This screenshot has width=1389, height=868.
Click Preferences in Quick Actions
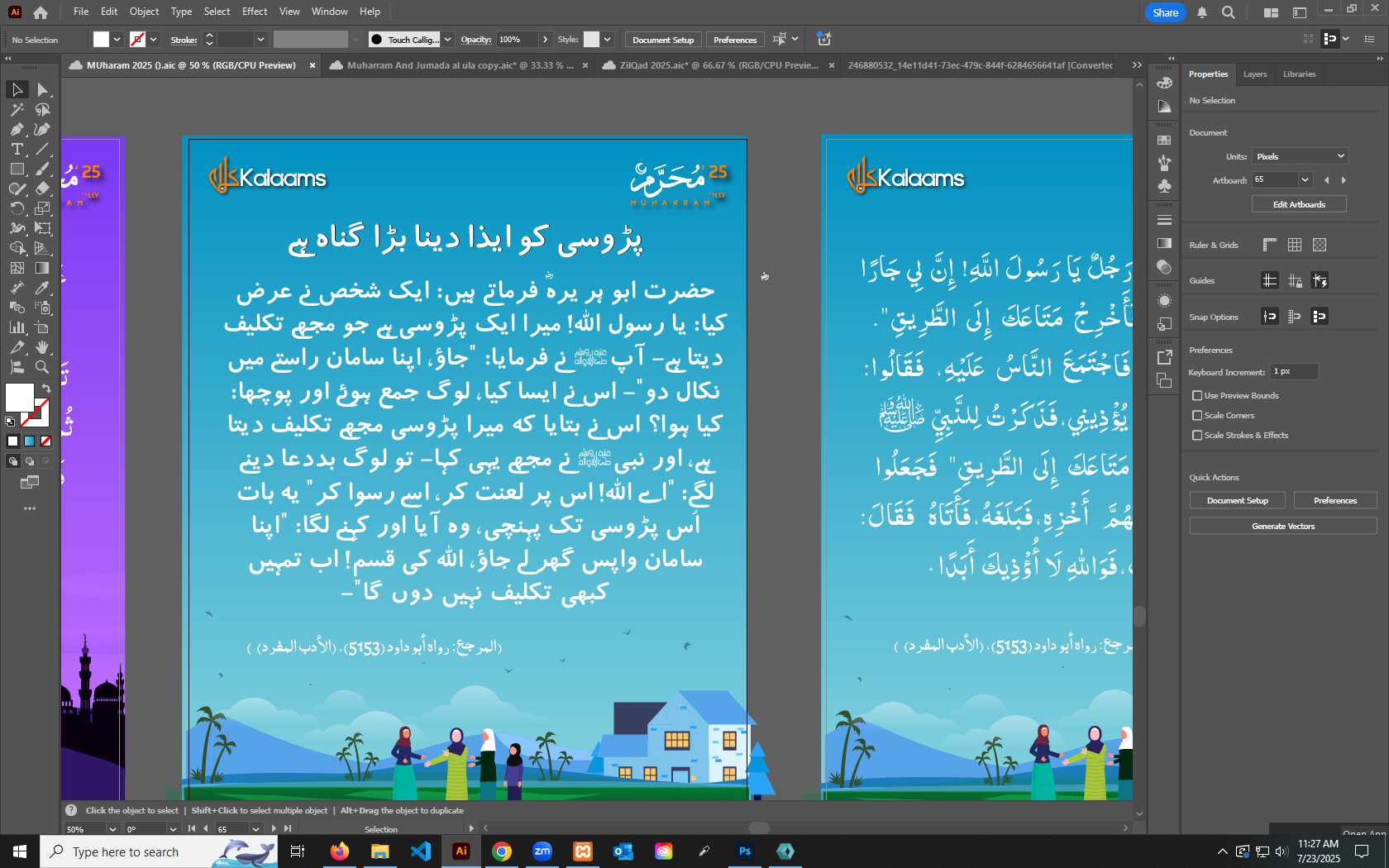(1335, 501)
